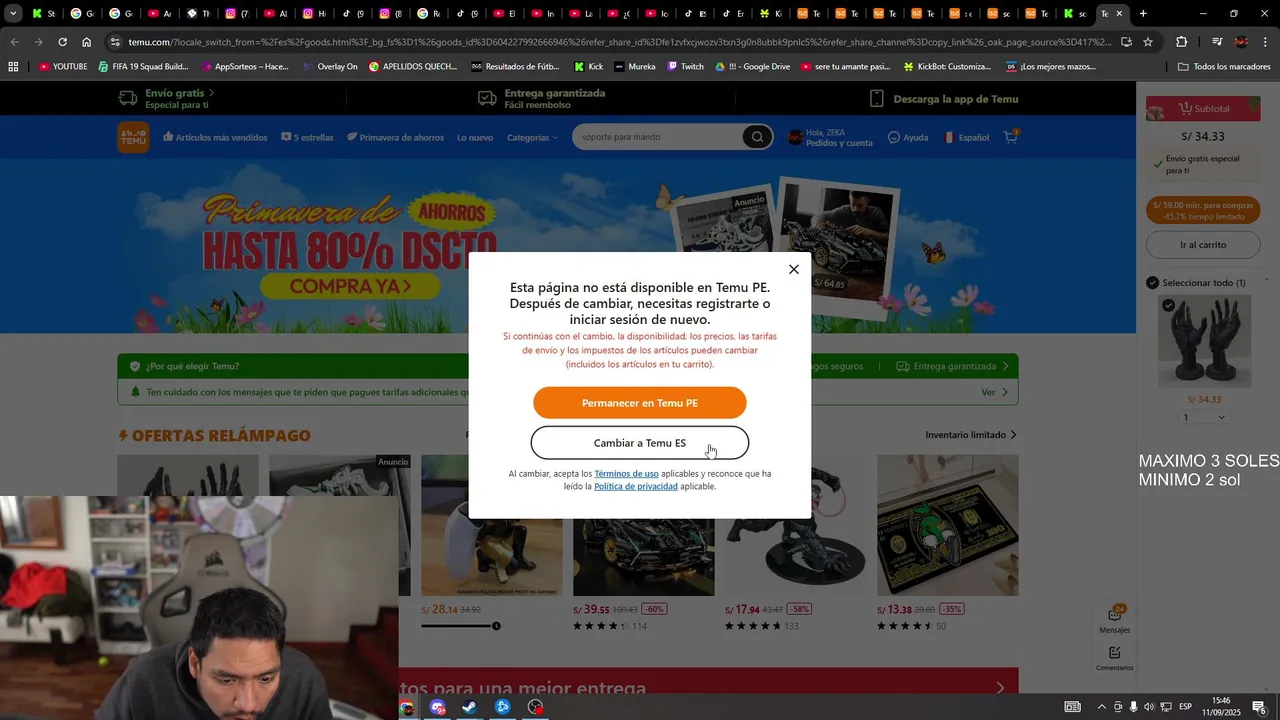1280x720 pixels.
Task: Switch to the first 'St' browser tab
Action: point(44,14)
